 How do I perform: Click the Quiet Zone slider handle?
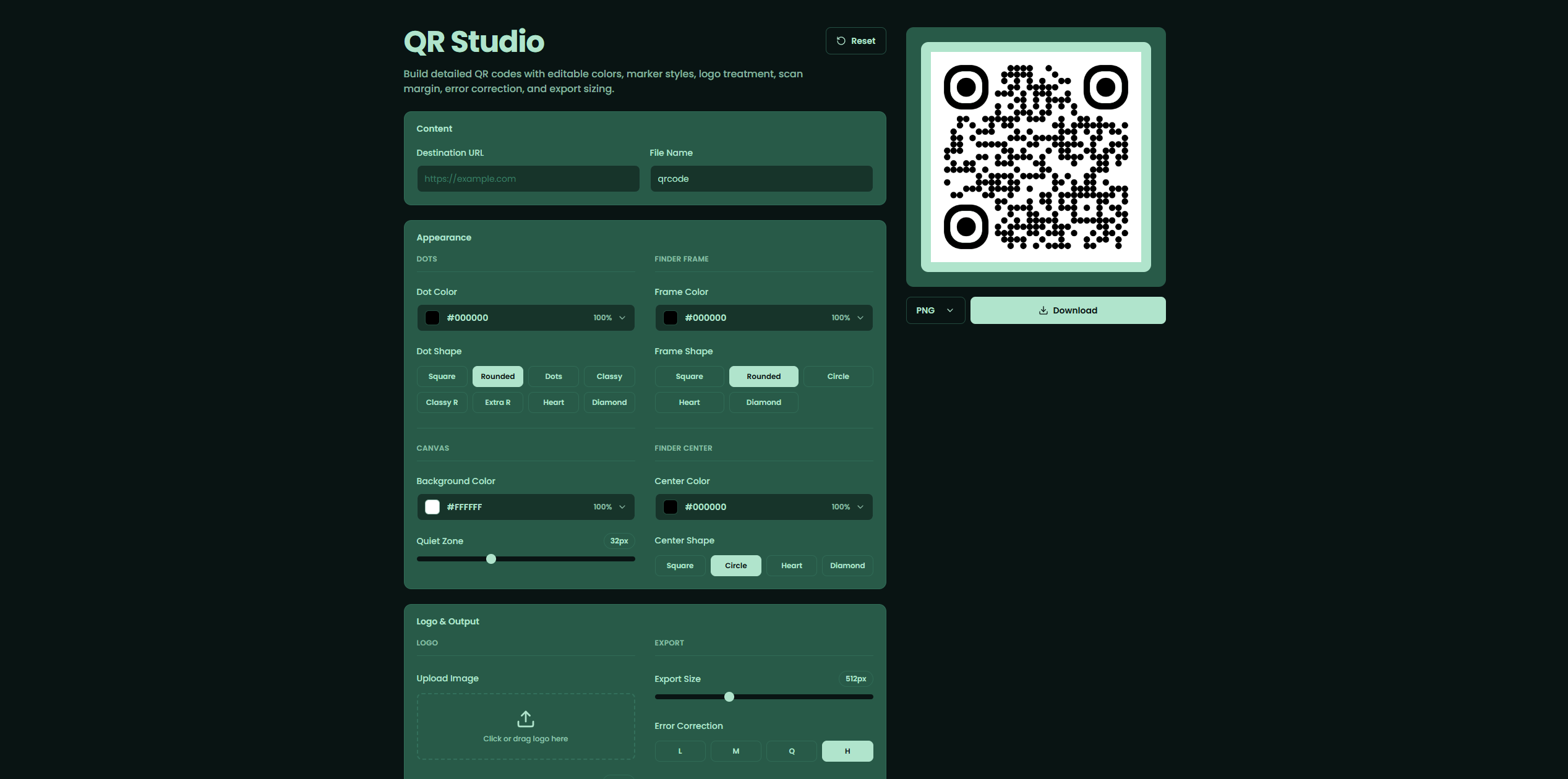(491, 559)
